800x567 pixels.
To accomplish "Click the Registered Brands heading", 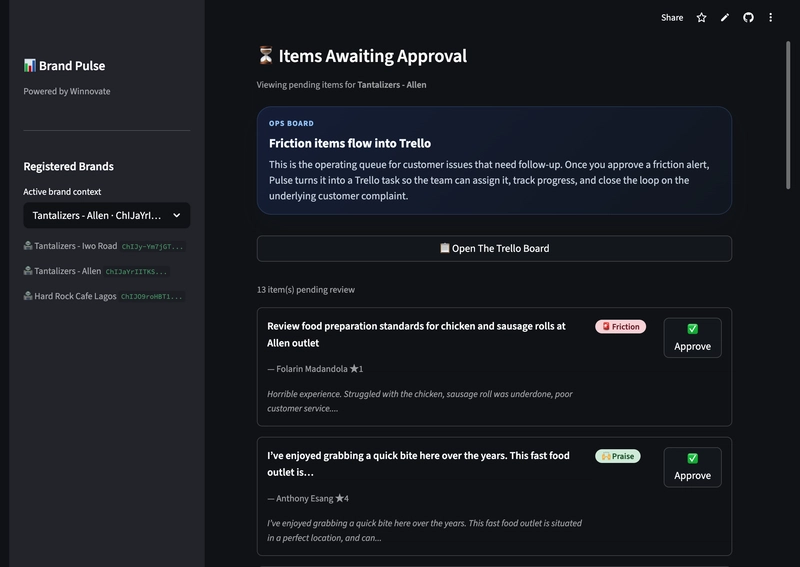I will pyautogui.click(x=68, y=166).
